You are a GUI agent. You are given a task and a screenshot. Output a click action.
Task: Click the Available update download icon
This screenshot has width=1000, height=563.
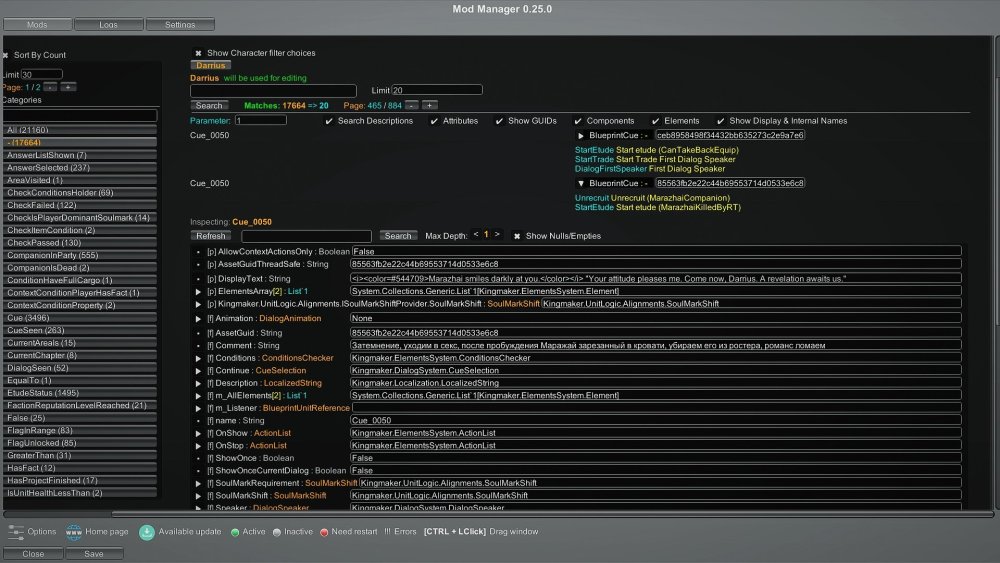(x=147, y=531)
